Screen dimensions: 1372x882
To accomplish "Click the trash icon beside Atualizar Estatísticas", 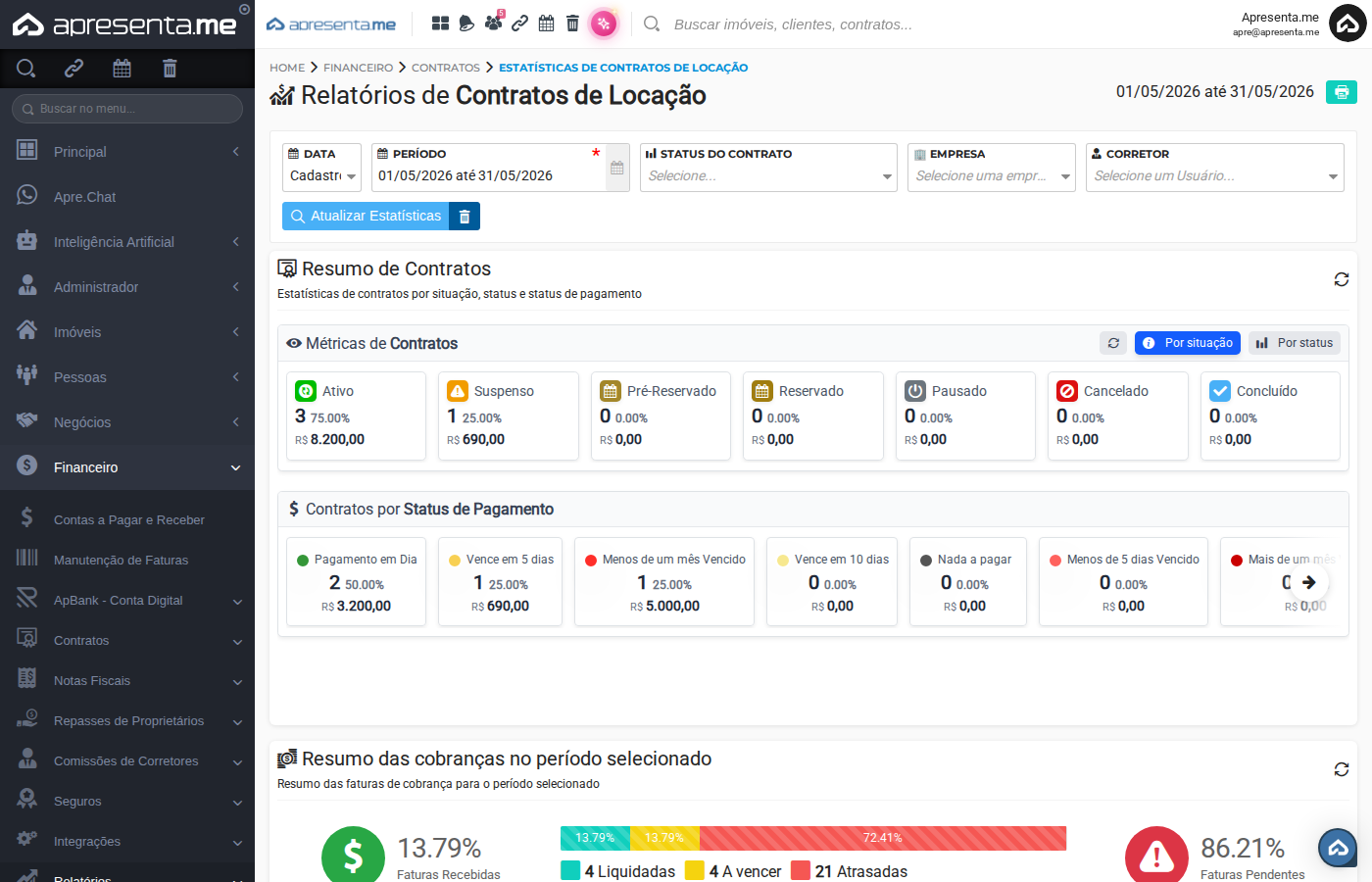I will coord(465,217).
